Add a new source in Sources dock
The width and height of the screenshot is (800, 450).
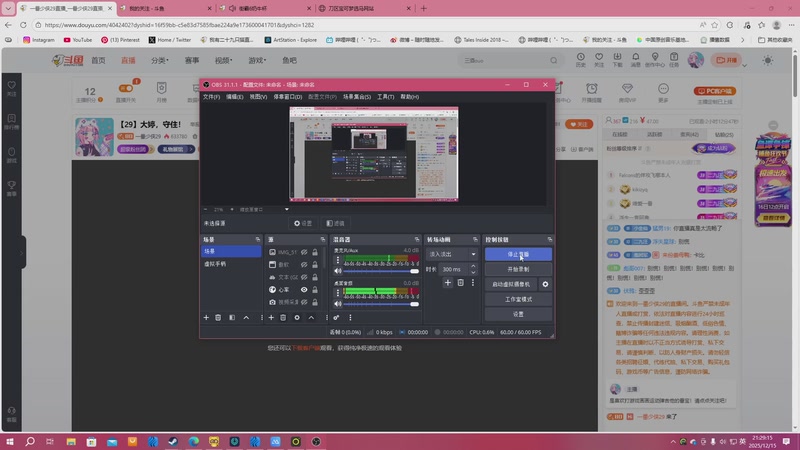click(271, 317)
